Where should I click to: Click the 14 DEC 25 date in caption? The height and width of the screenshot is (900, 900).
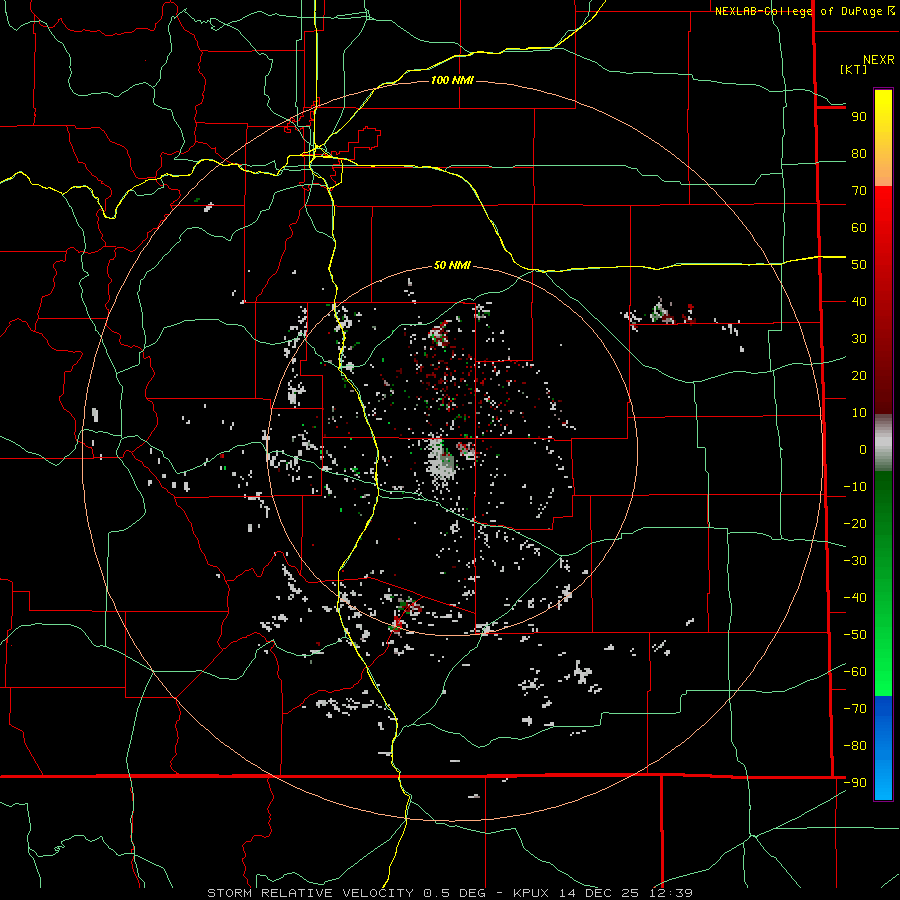click(x=600, y=893)
